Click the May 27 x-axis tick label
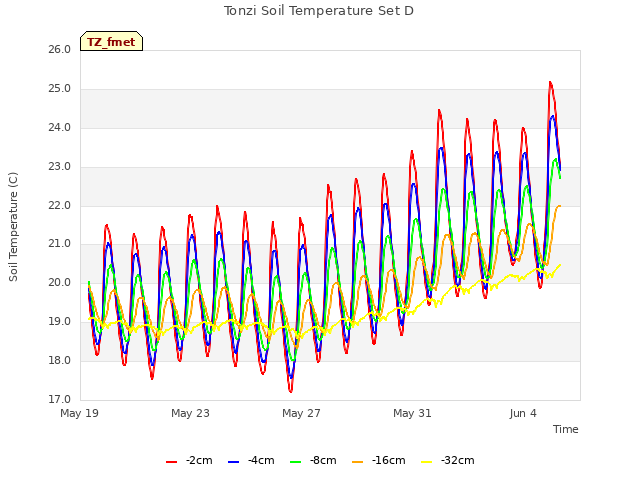640x480 pixels. 301,413
